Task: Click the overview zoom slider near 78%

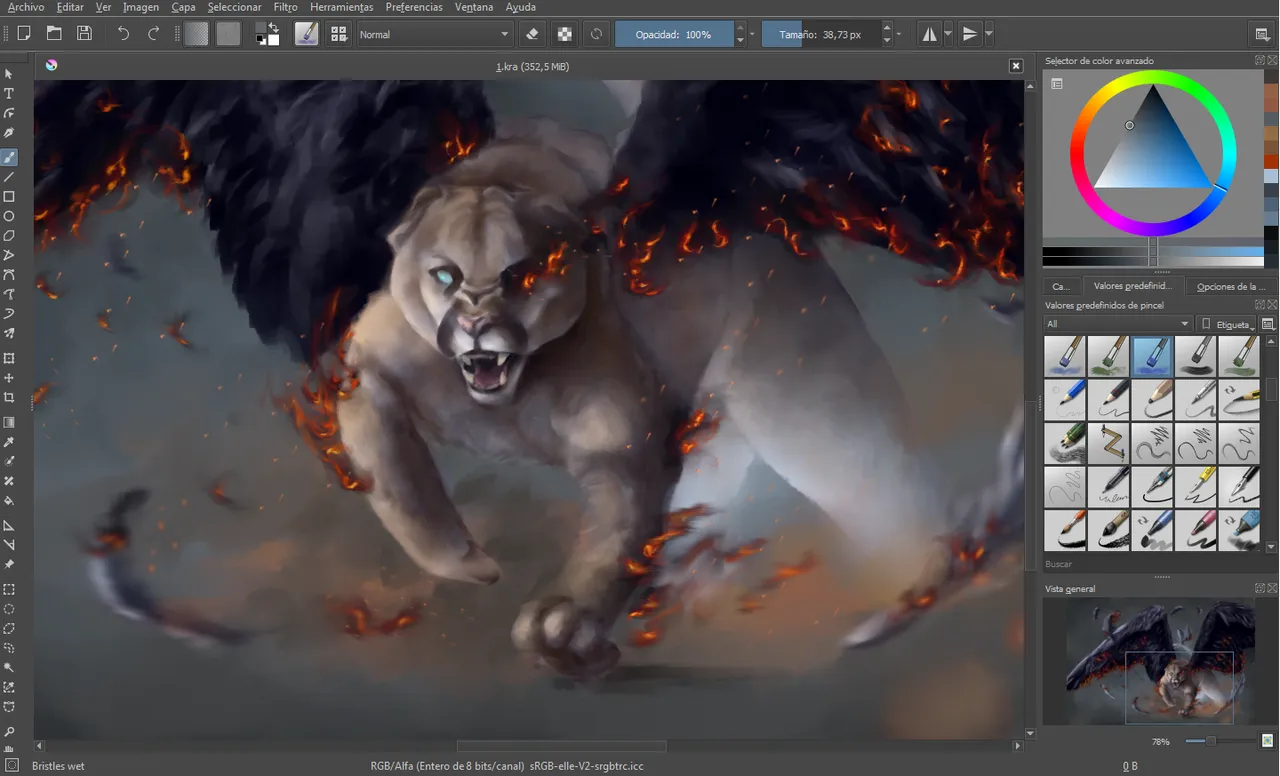Action: coord(1220,741)
